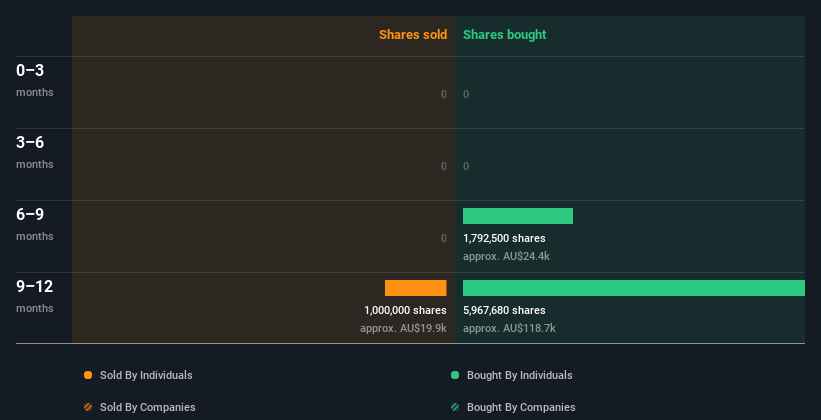Click the 6–9 months row label
Image resolution: width=821 pixels, height=420 pixels.
click(35, 224)
